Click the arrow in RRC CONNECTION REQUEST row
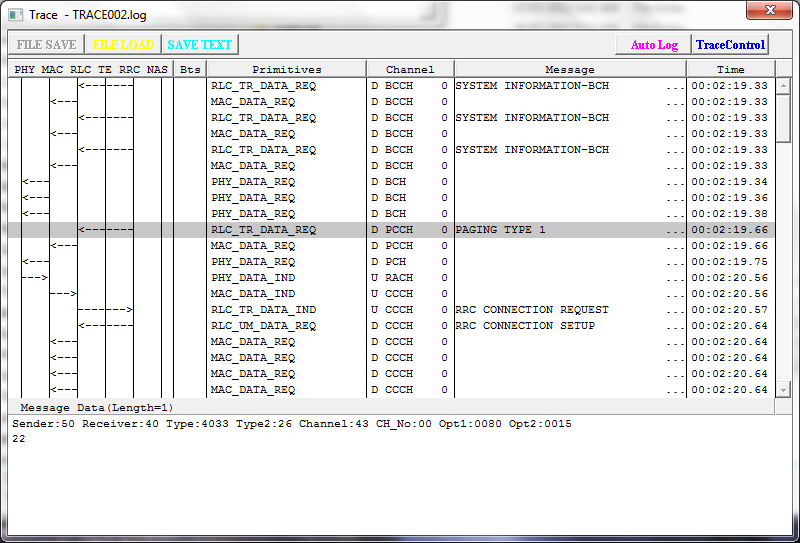This screenshot has height=543, width=800. 106,310
